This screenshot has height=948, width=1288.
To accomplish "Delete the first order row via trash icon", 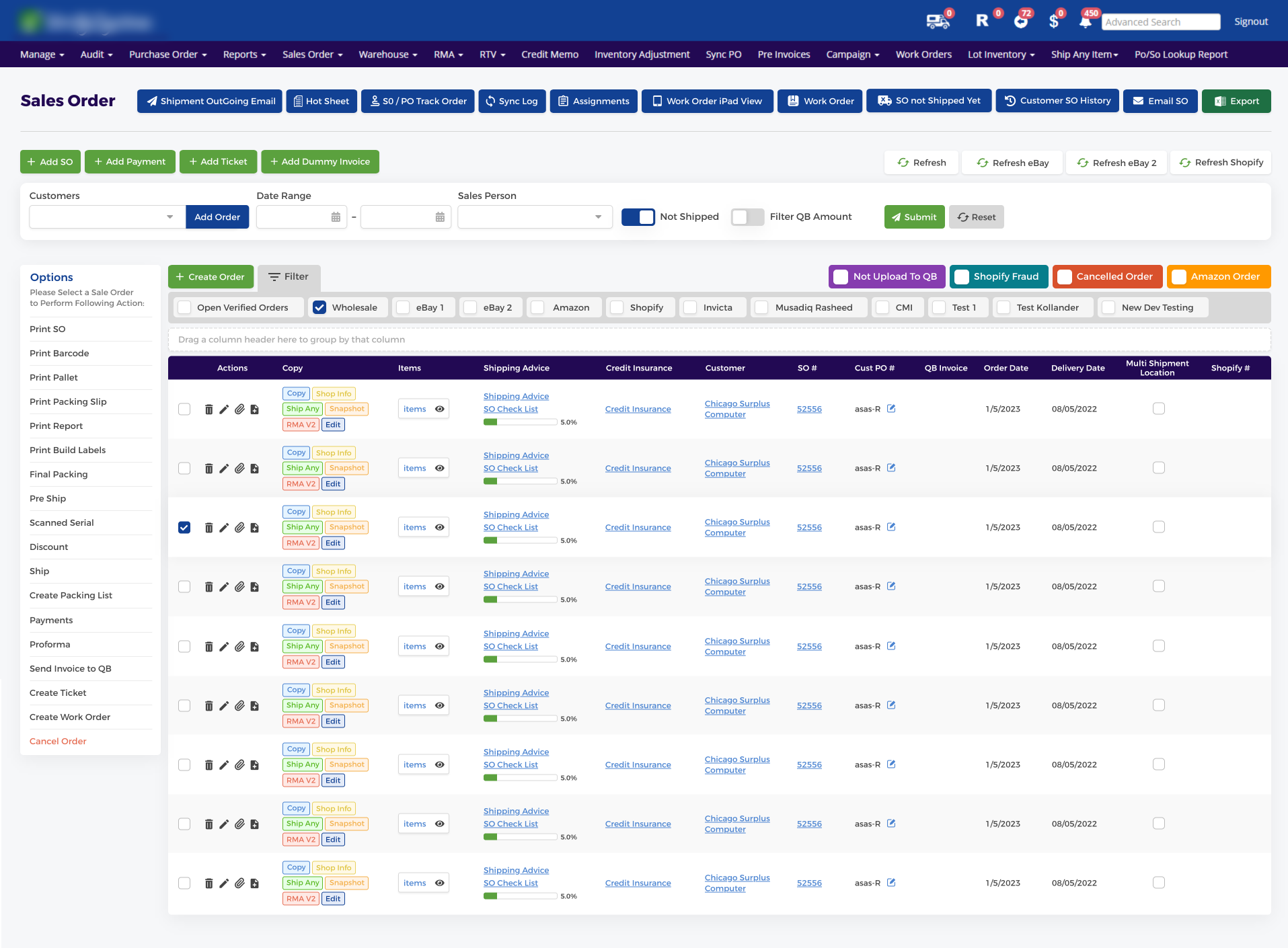I will click(x=209, y=409).
